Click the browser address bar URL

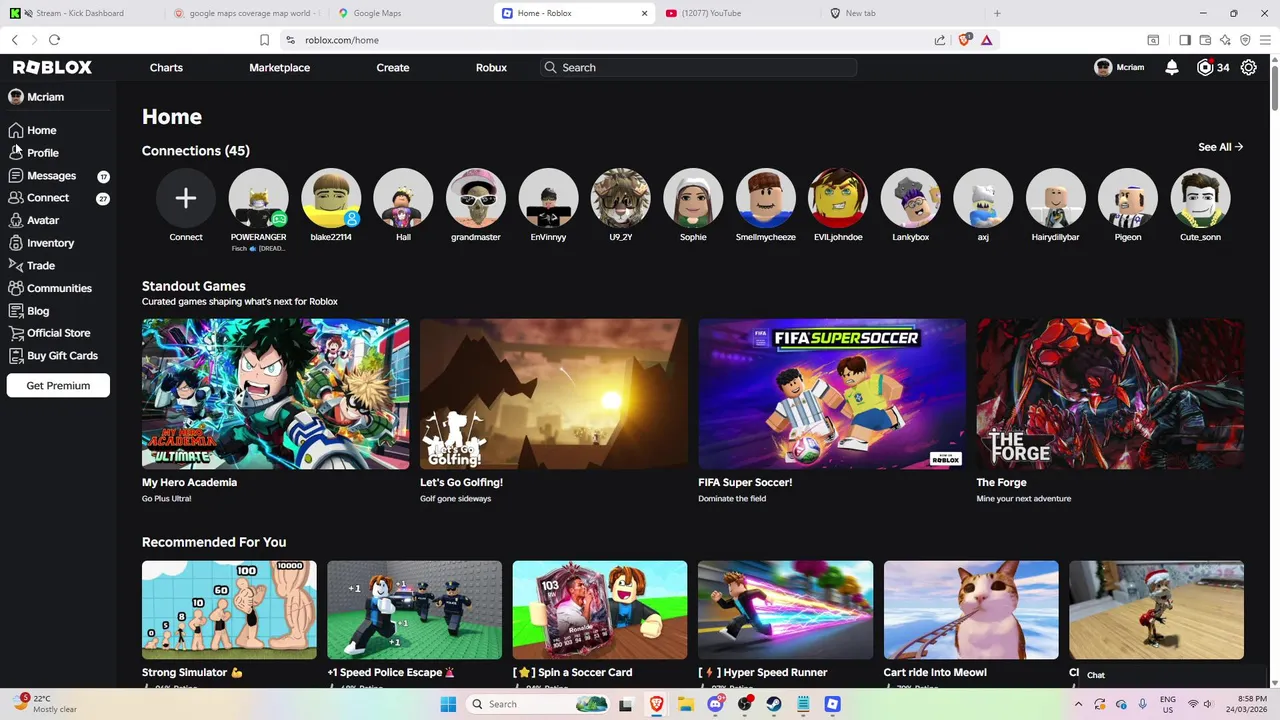342,40
